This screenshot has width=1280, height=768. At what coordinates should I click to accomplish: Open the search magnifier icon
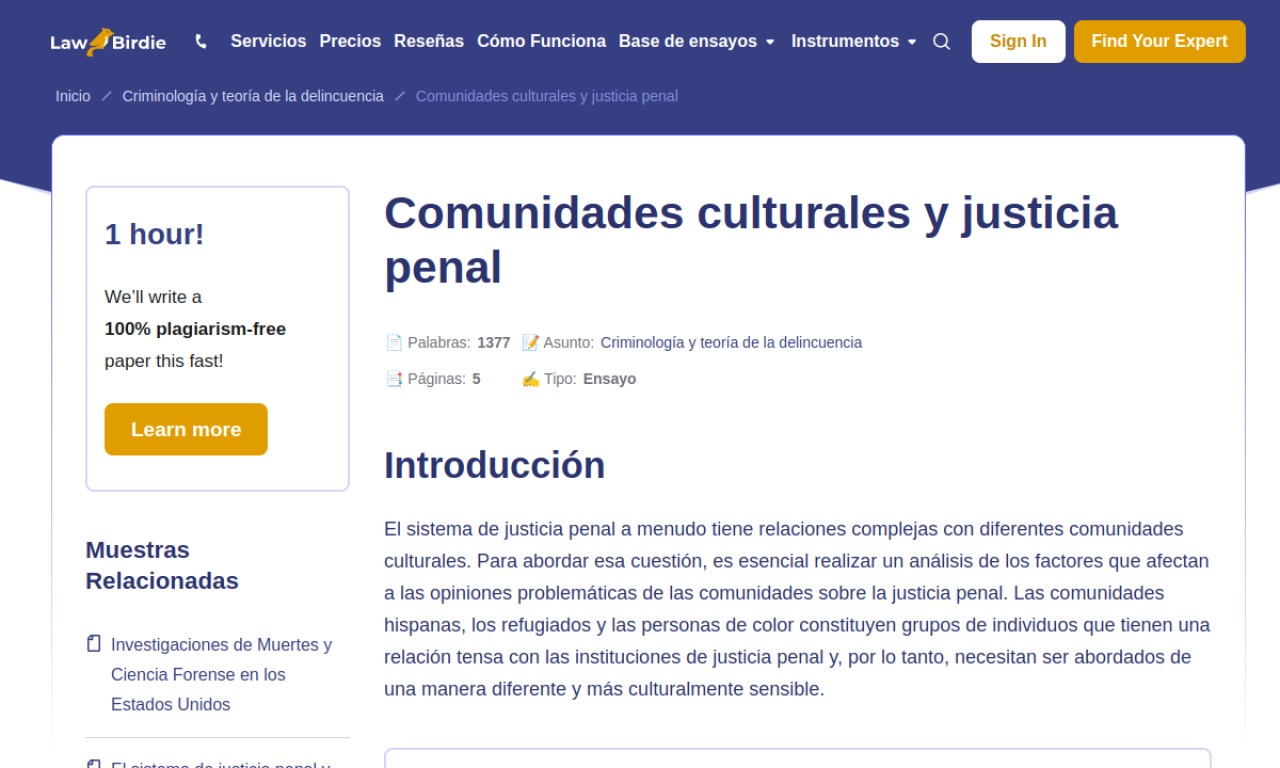941,41
